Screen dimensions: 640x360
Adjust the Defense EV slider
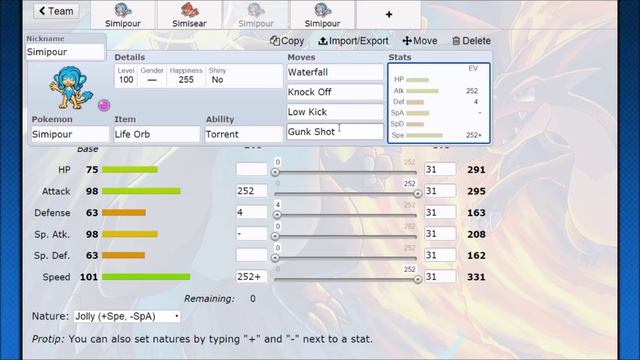[346, 215]
